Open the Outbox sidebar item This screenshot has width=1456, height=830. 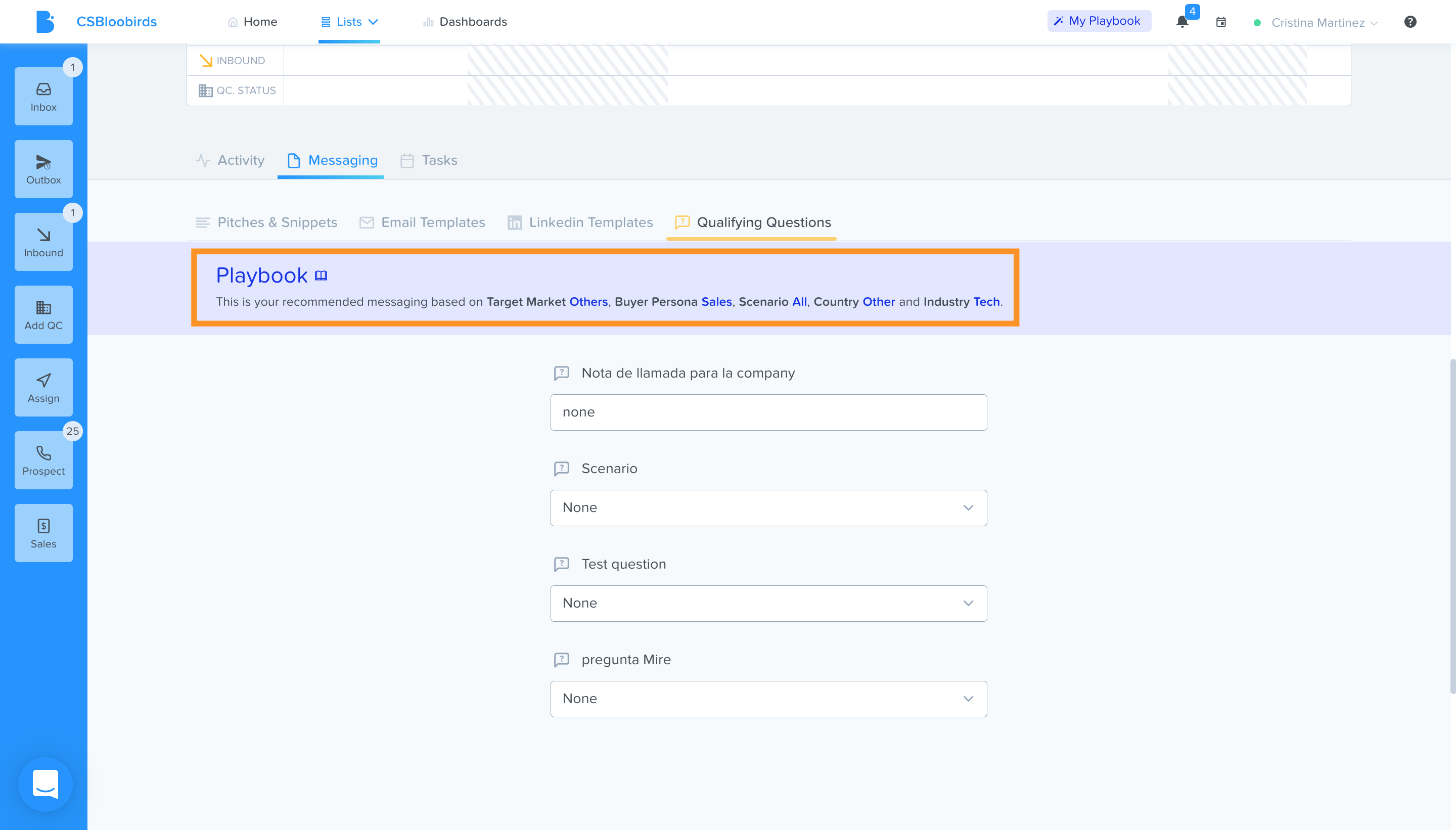tap(43, 169)
